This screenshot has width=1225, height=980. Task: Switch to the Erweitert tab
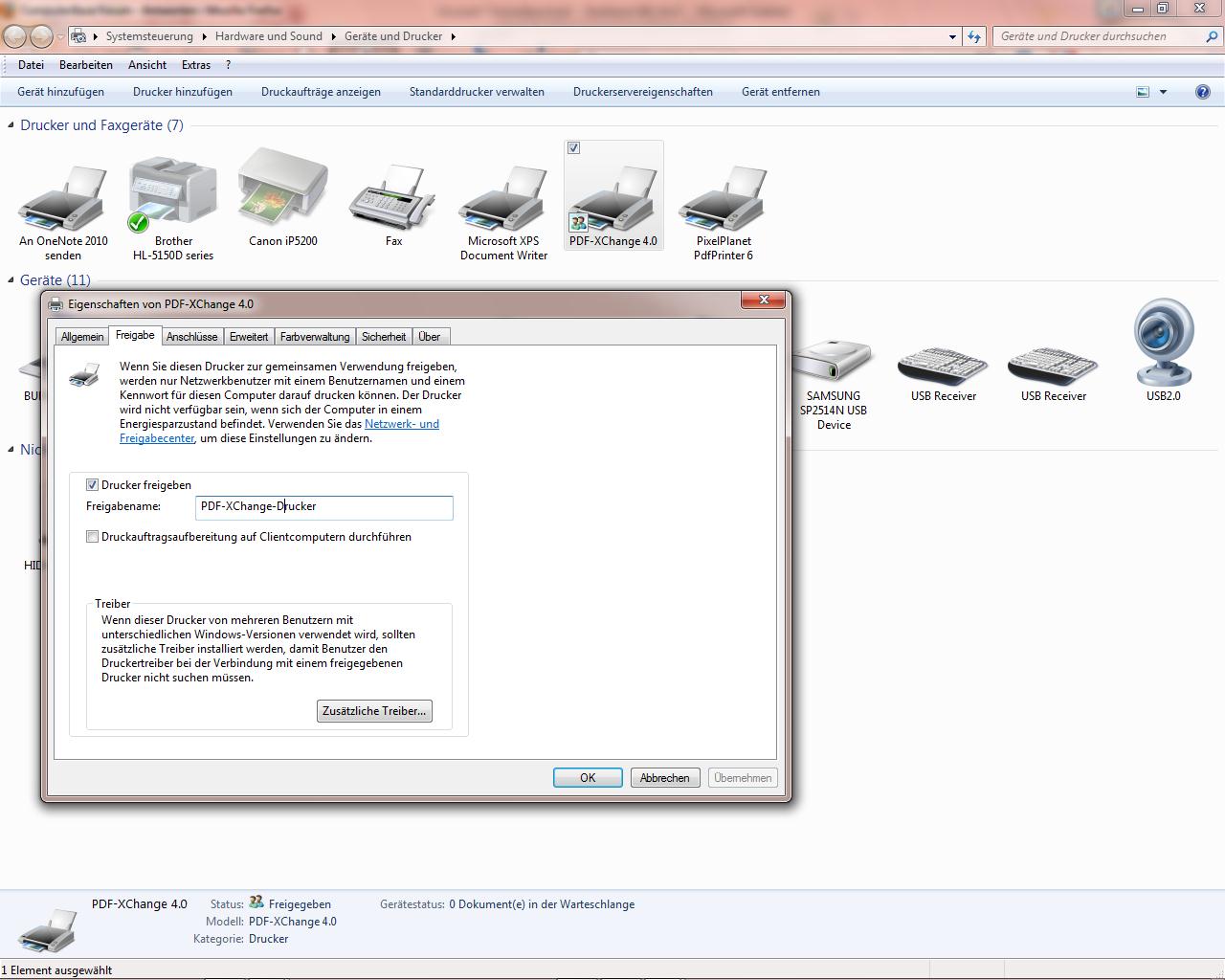(249, 337)
